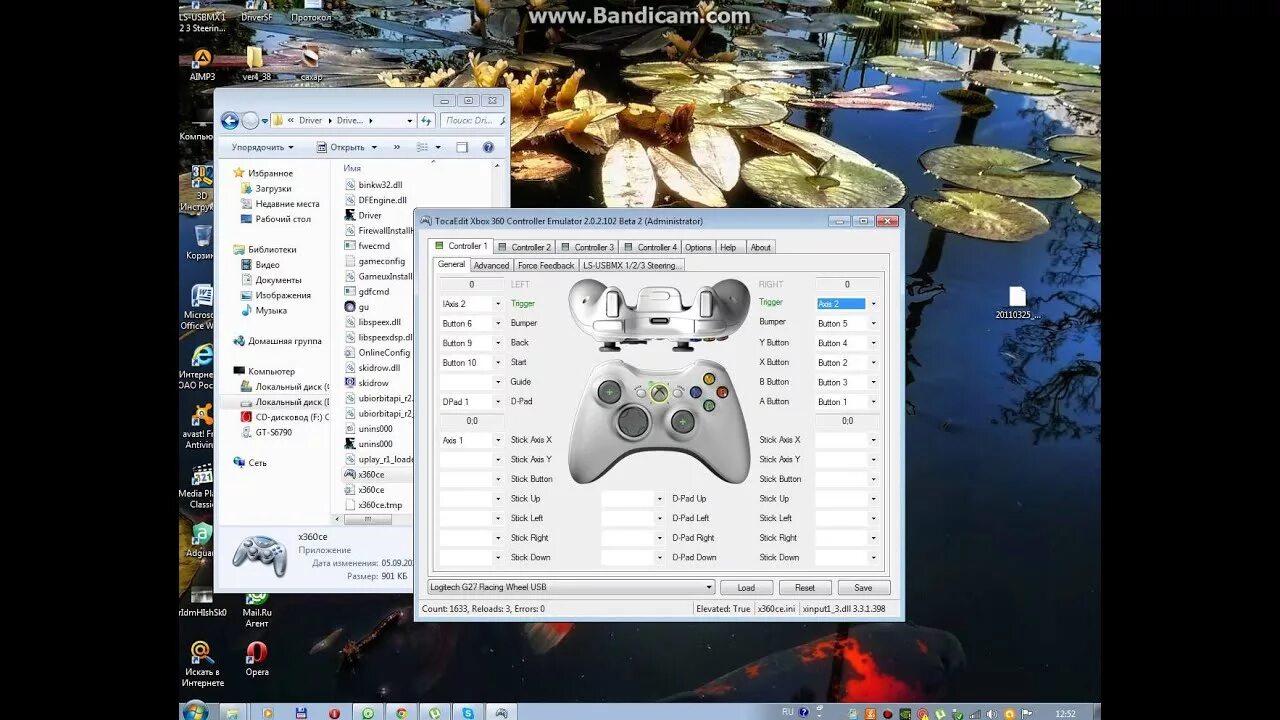The image size is (1280, 720).
Task: Open the ver4_38 folder on the desktop
Action: (x=254, y=63)
